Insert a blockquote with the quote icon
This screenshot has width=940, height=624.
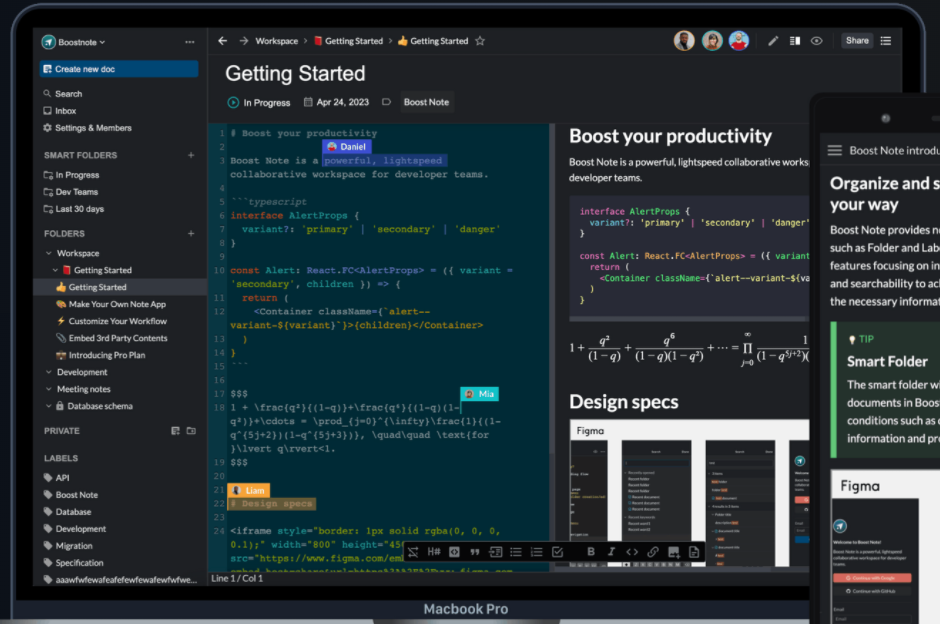(475, 552)
